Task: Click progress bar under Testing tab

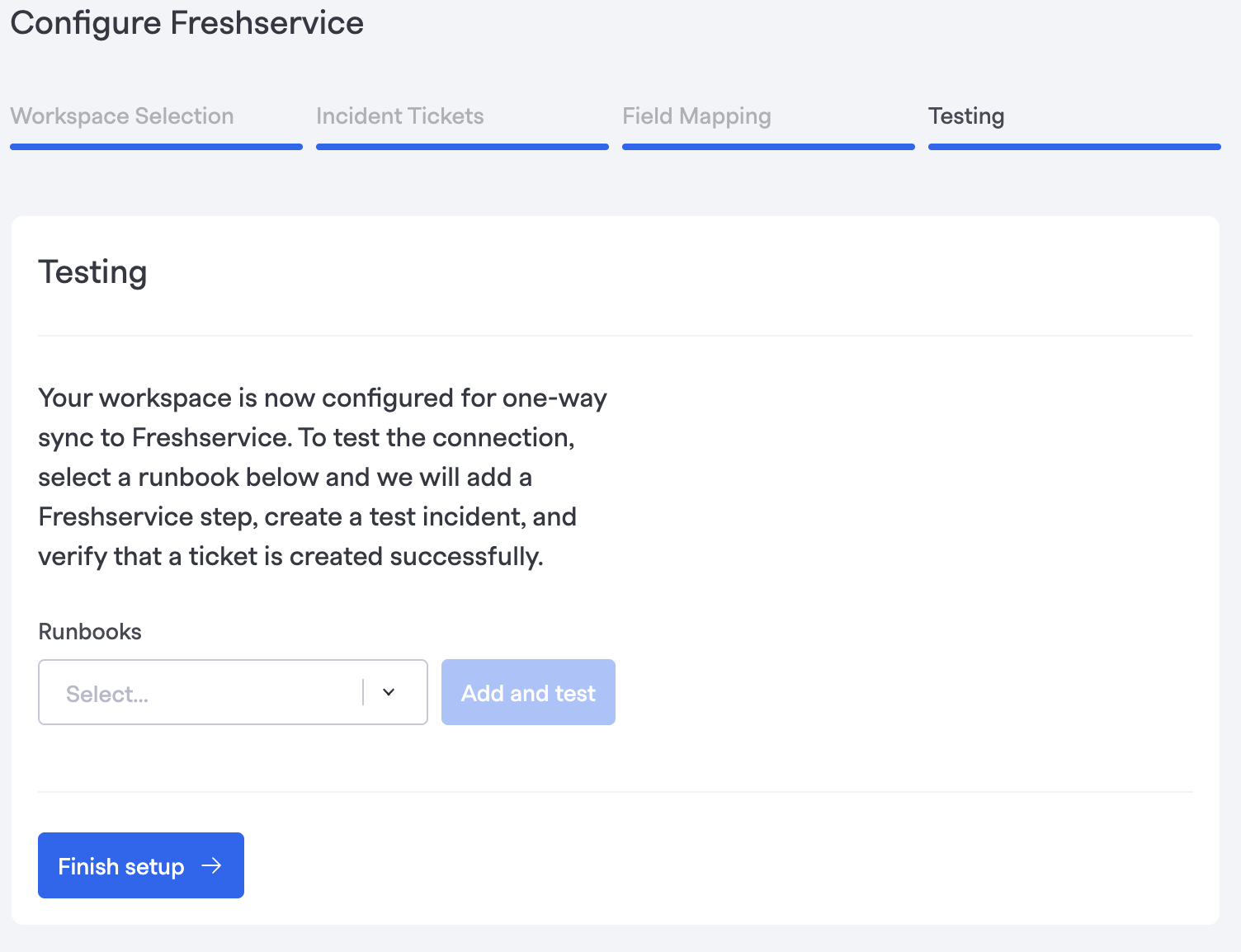Action: [x=1074, y=147]
